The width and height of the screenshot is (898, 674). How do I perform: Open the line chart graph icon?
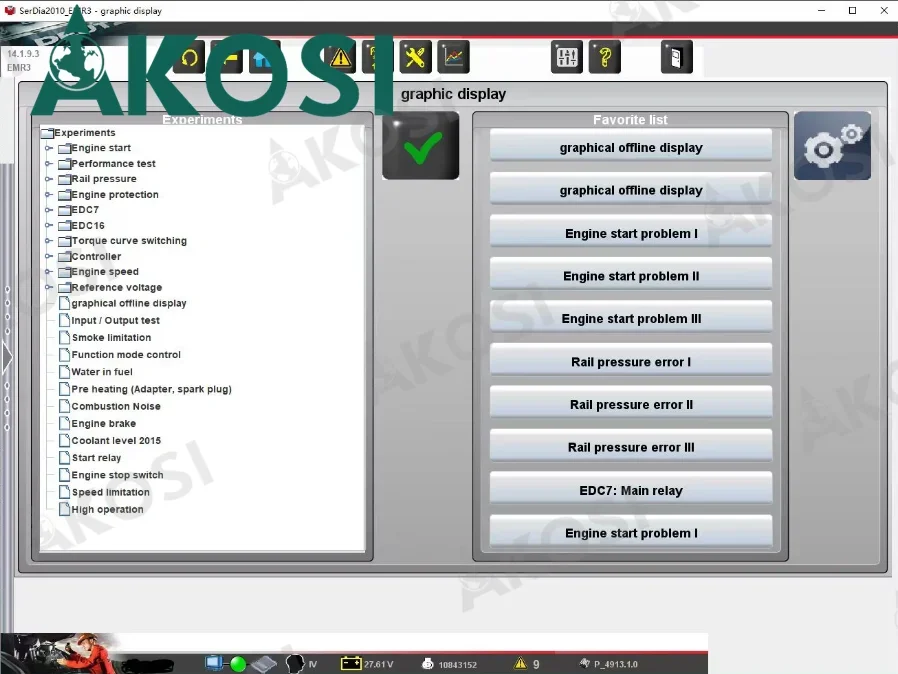pyautogui.click(x=453, y=57)
